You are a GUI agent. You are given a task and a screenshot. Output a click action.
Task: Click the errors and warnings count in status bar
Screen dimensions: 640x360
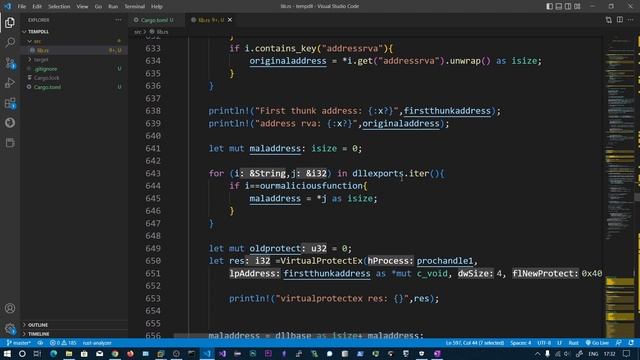point(63,343)
